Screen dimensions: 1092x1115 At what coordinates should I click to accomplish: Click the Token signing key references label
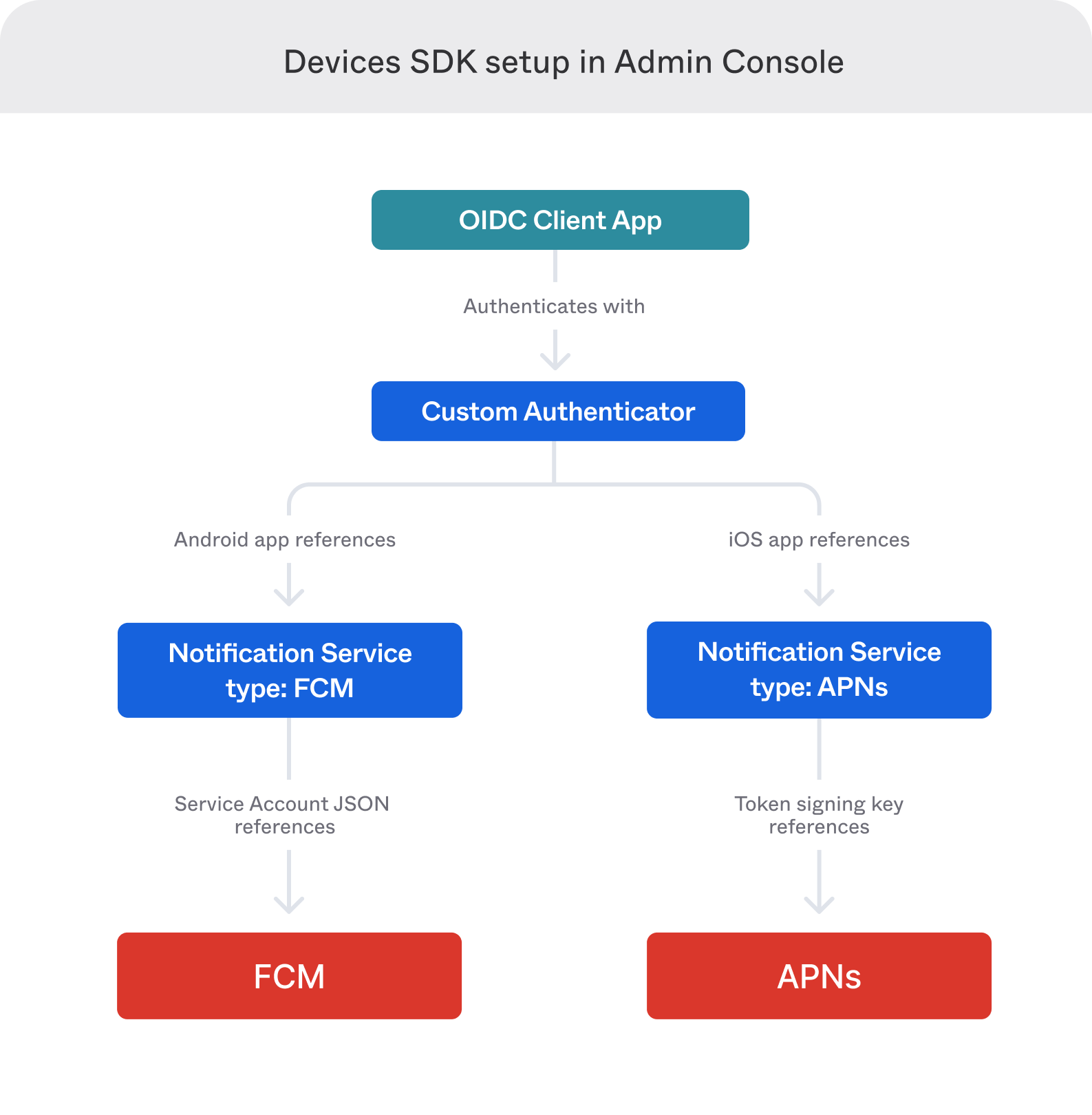[x=819, y=815]
